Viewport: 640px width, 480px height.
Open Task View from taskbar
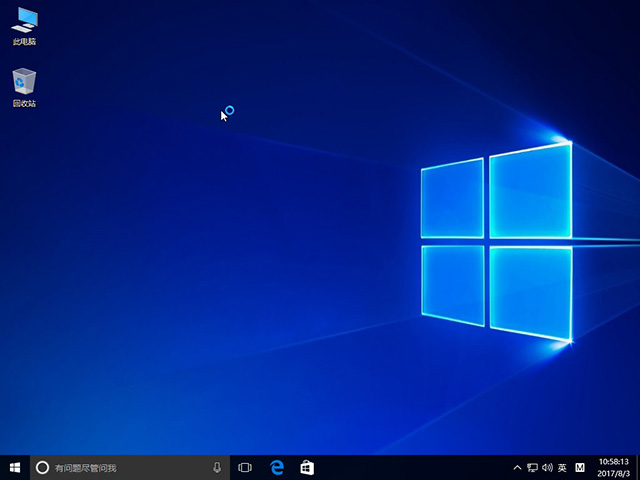(245, 467)
